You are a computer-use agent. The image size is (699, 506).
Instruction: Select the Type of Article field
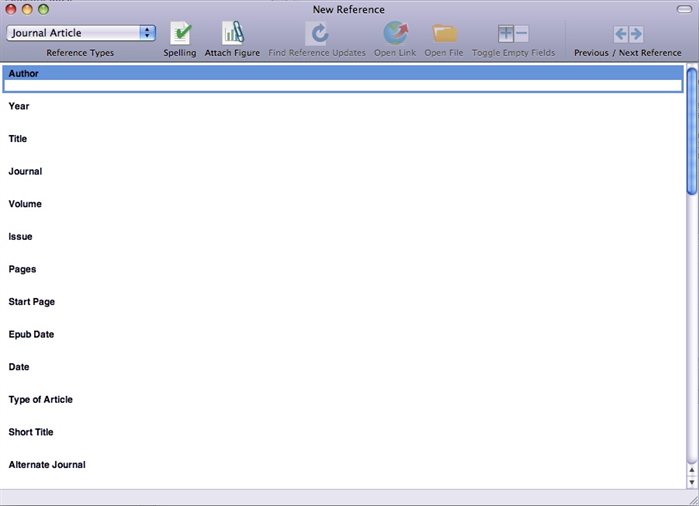point(40,400)
